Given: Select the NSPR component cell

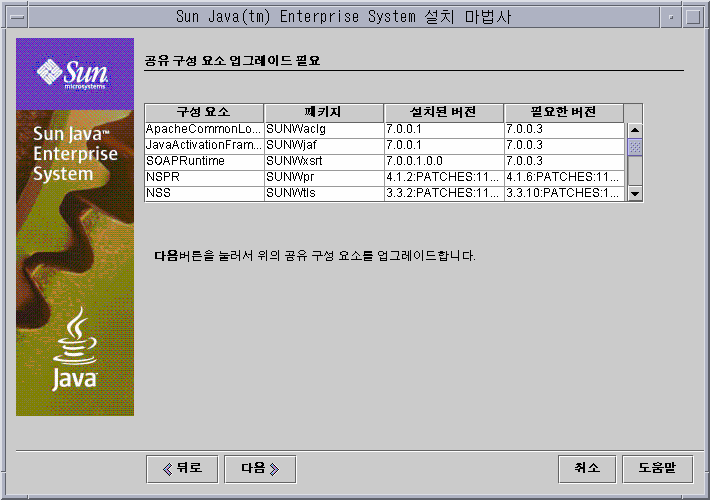Looking at the screenshot, I should pos(204,178).
